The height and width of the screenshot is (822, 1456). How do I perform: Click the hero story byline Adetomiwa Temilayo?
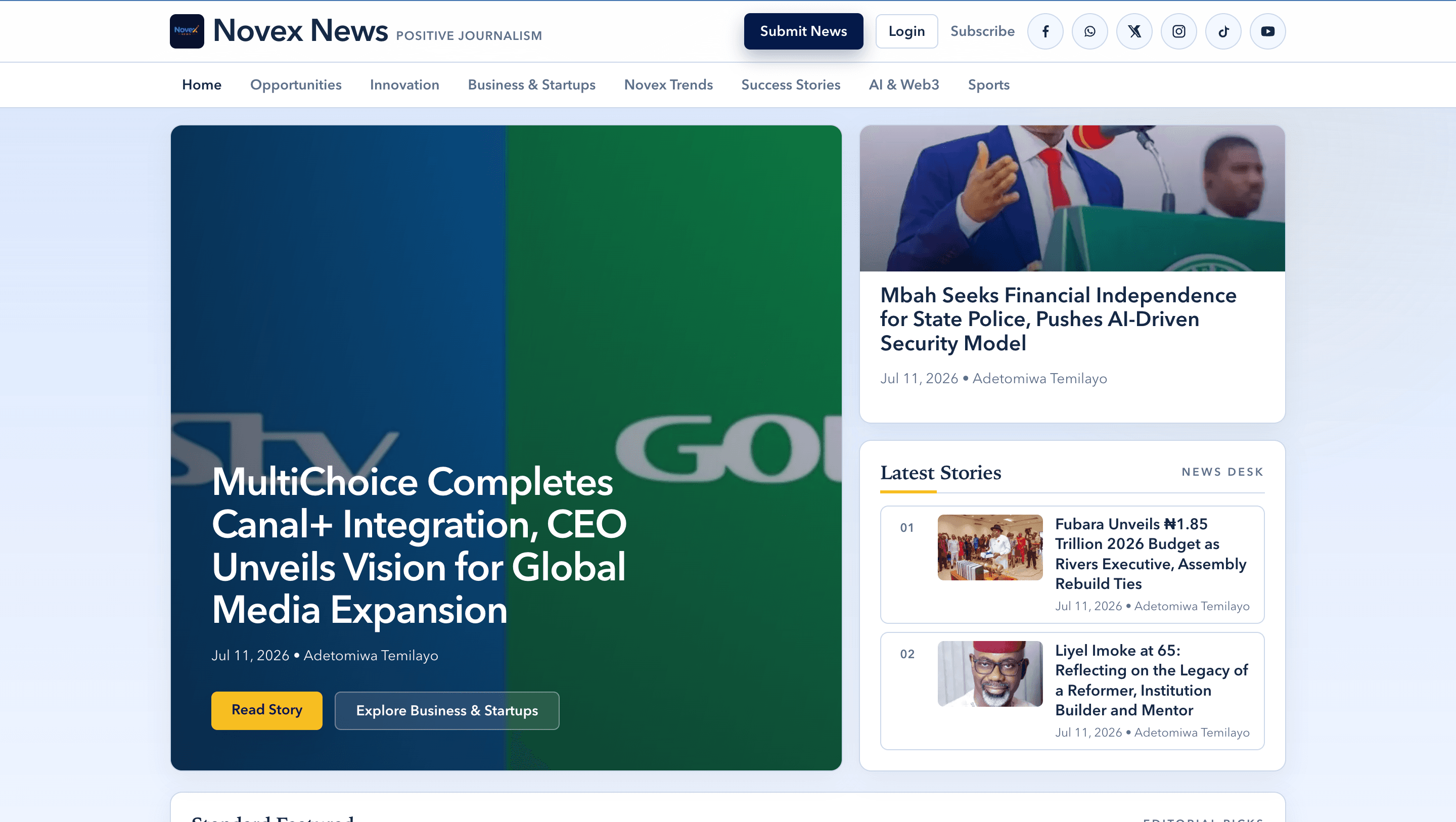pos(371,655)
